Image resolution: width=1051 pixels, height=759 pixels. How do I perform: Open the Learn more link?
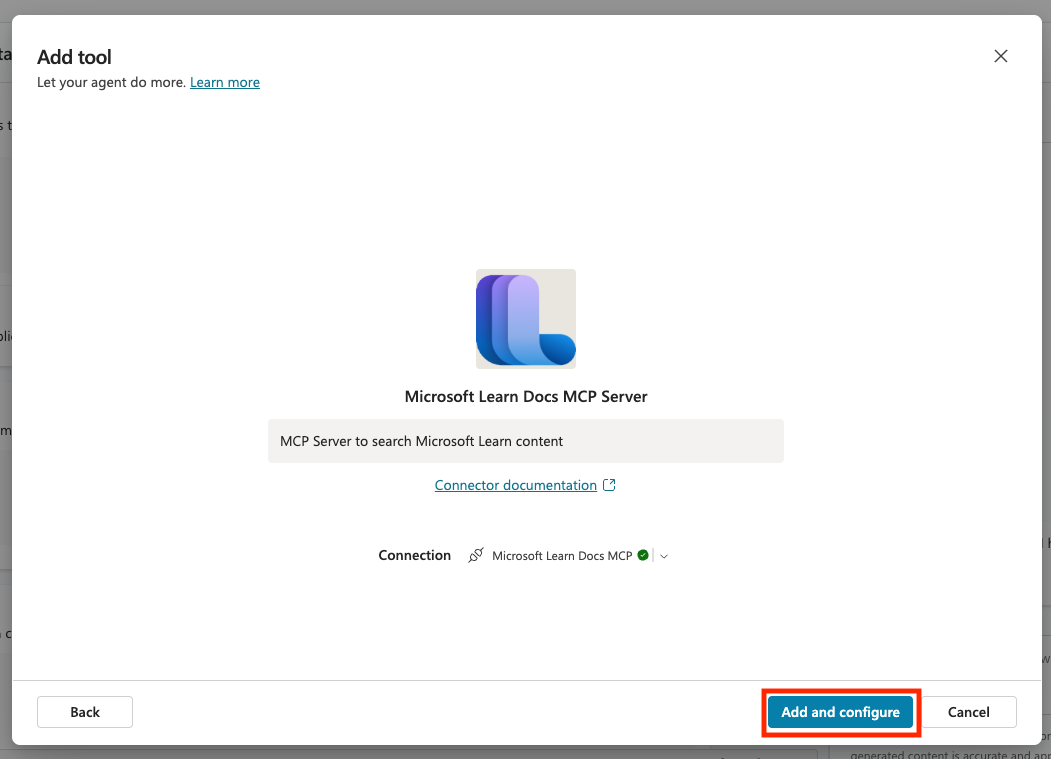[x=224, y=82]
